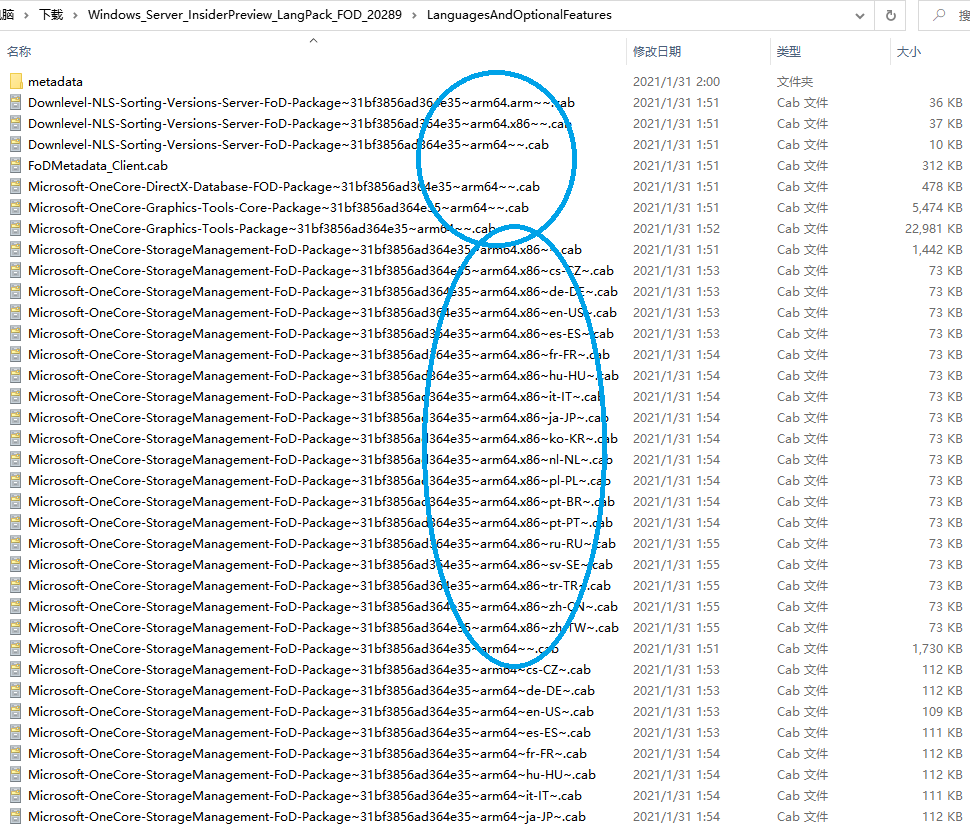Select StorageManagement arm64.x86~es-ES cab name
The height and width of the screenshot is (833, 973).
pyautogui.click(x=321, y=334)
